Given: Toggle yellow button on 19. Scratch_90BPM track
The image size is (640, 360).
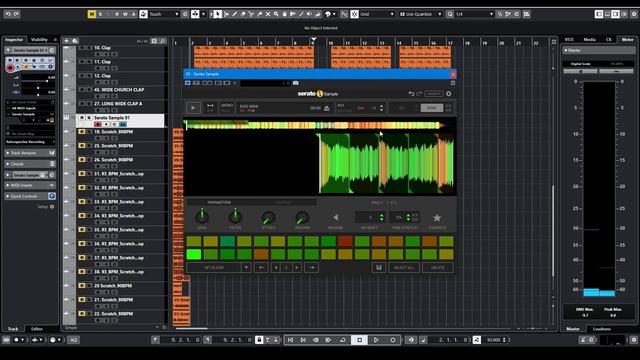Looking at the screenshot, I should pyautogui.click(x=82, y=132).
